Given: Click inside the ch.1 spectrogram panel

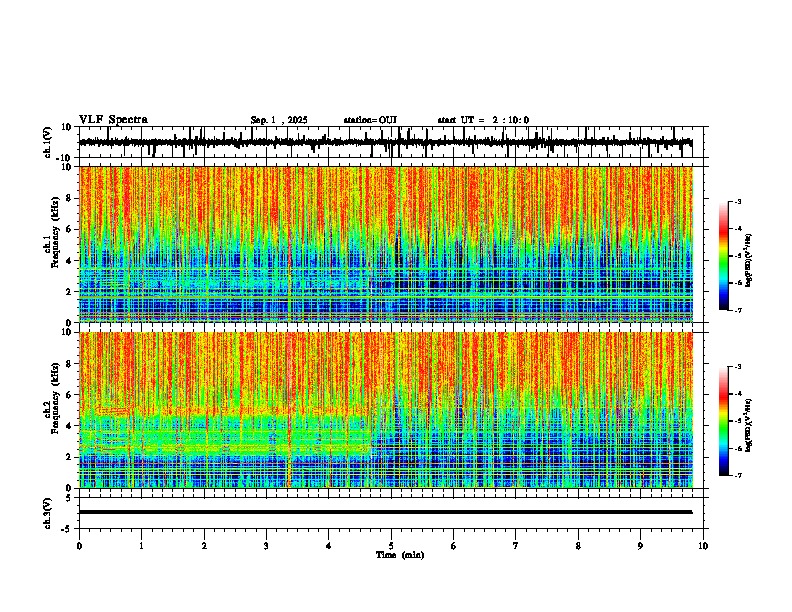Looking at the screenshot, I should point(385,244).
